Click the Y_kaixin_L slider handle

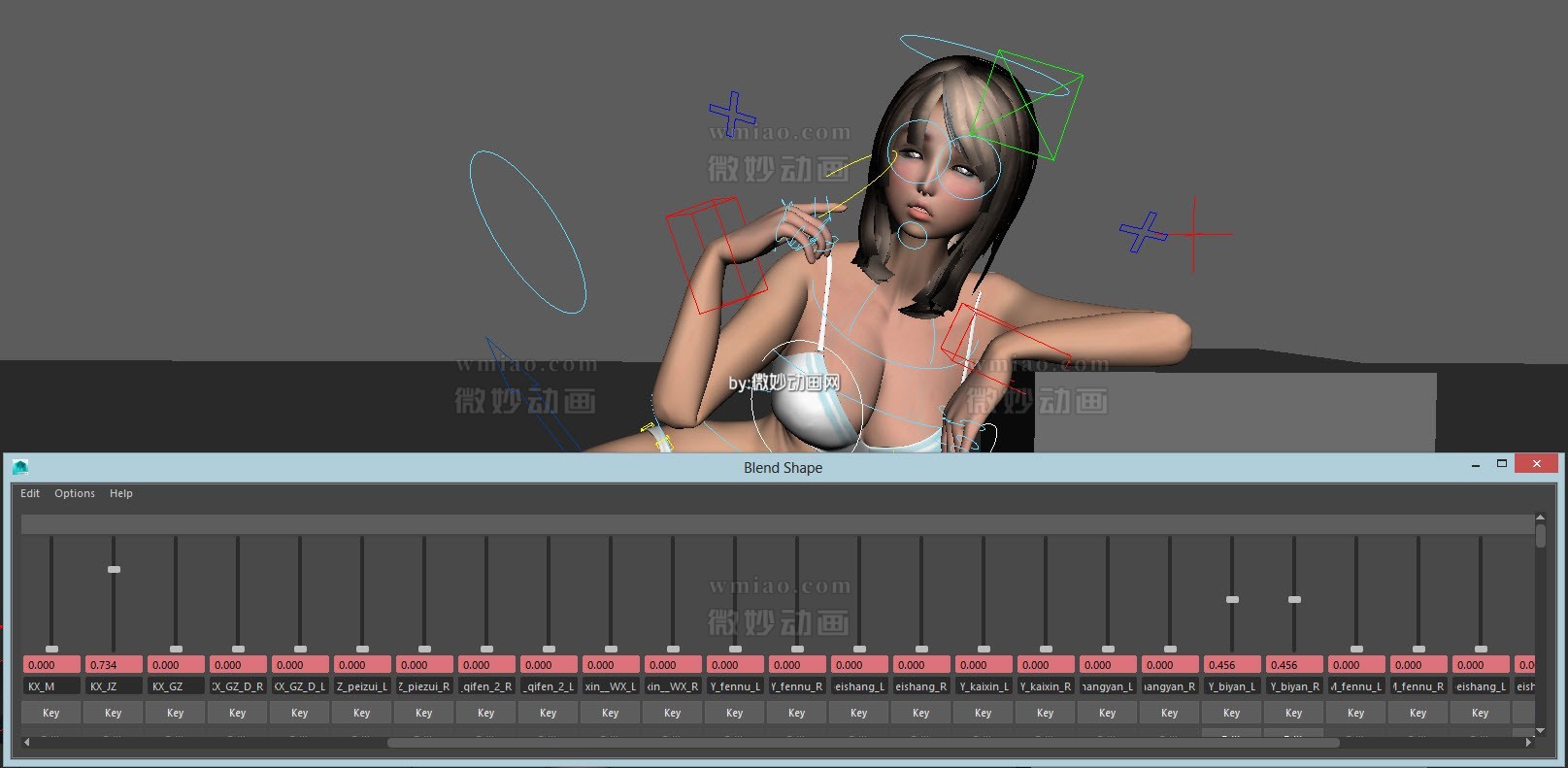[984, 649]
